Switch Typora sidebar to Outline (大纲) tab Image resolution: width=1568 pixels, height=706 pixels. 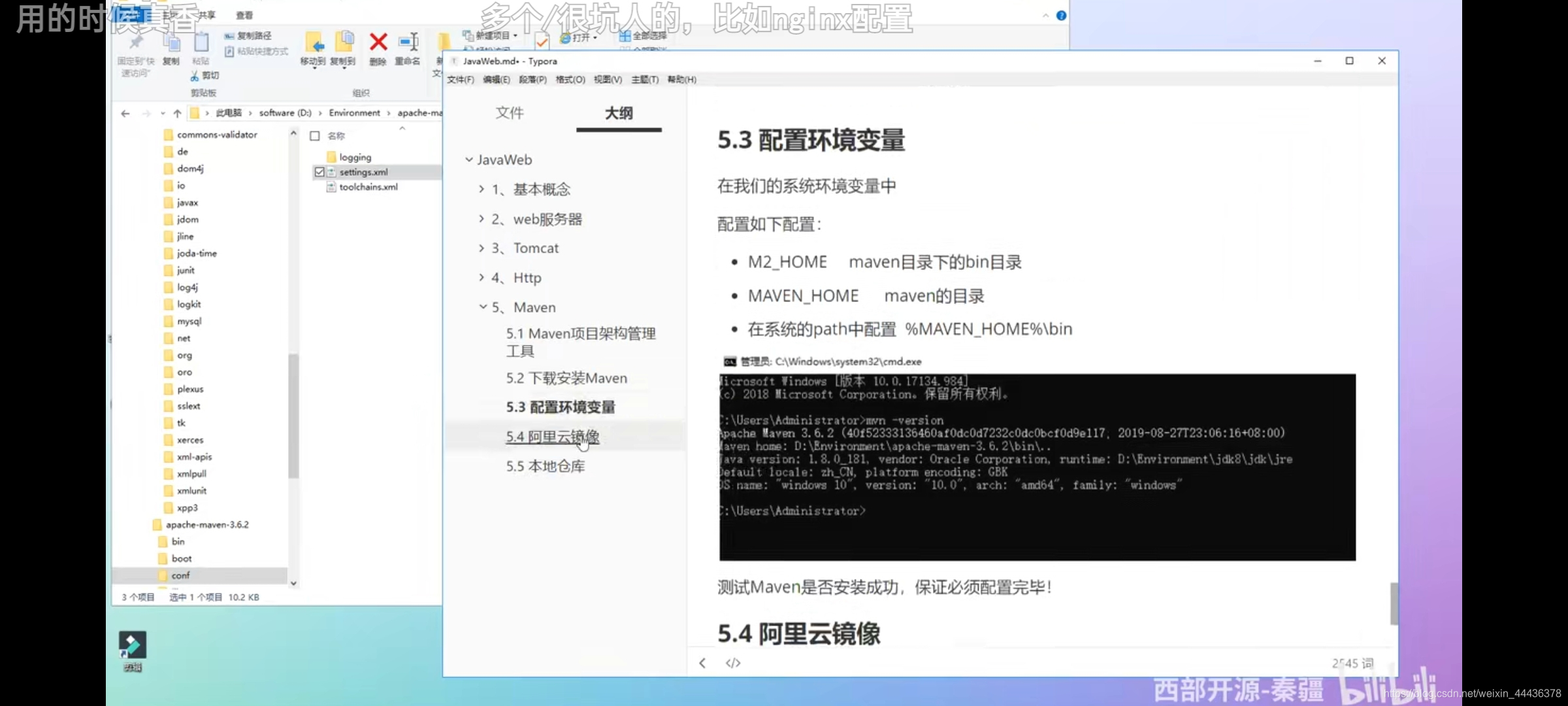click(619, 113)
